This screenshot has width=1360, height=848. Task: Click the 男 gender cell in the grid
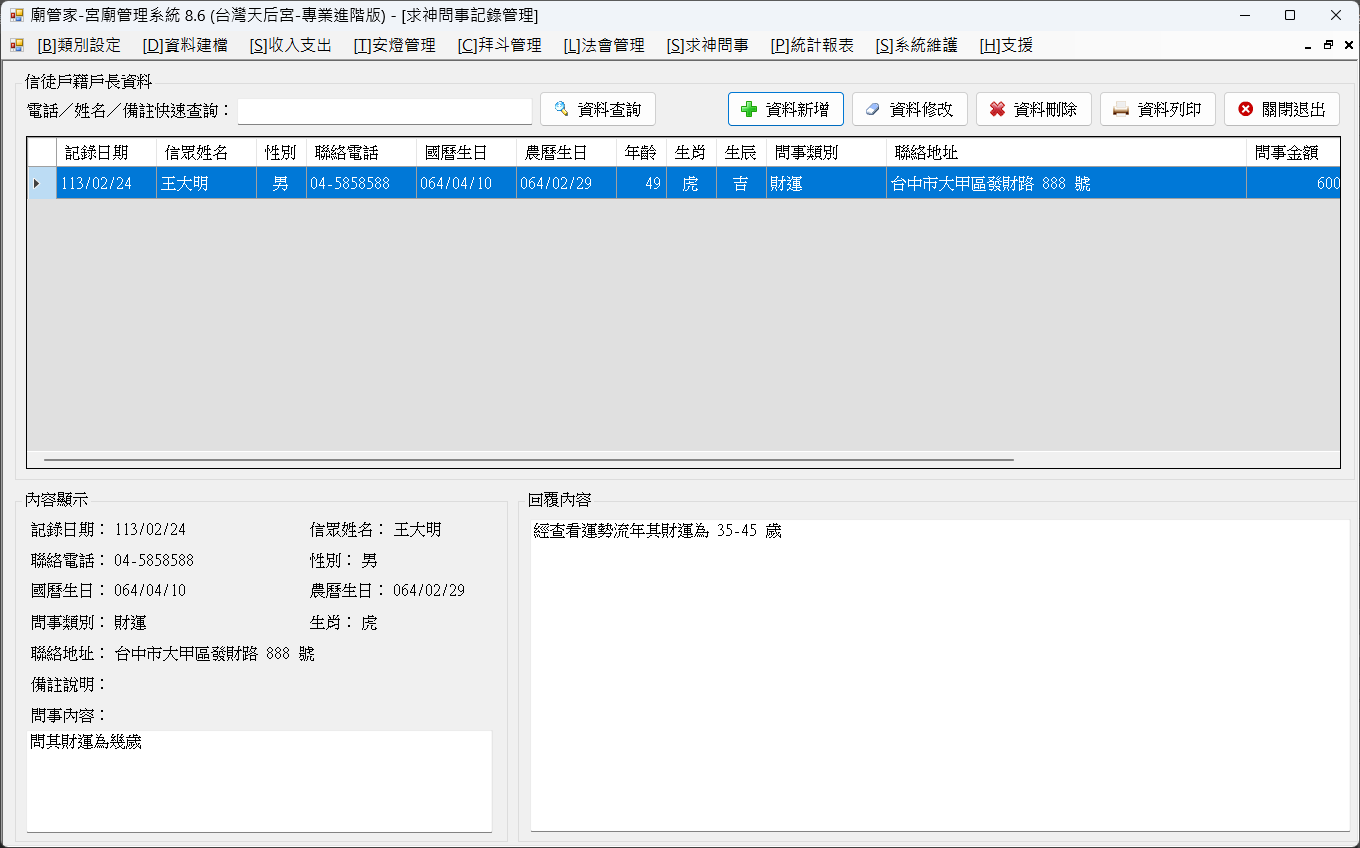[281, 183]
